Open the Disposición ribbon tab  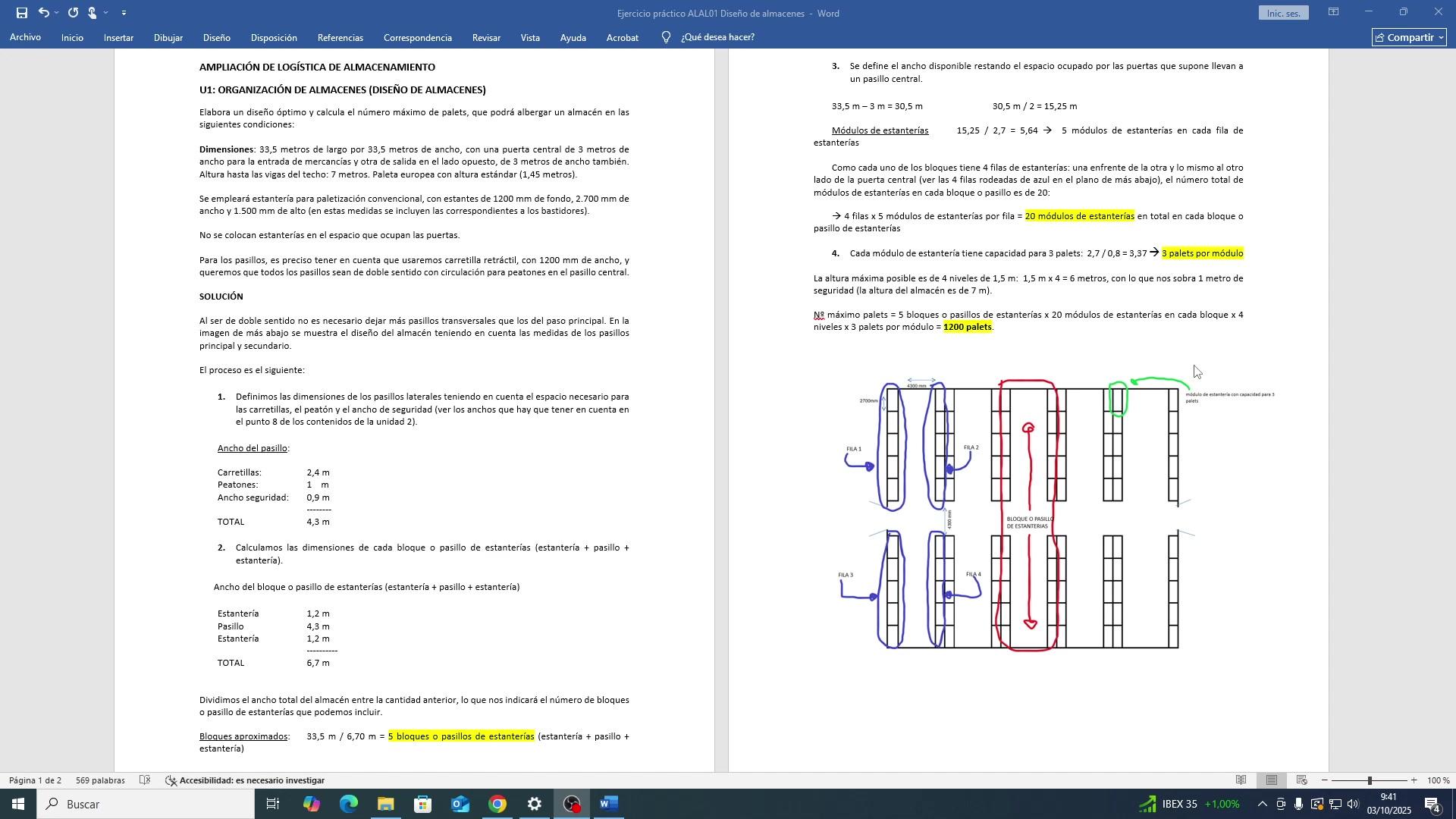point(273,37)
